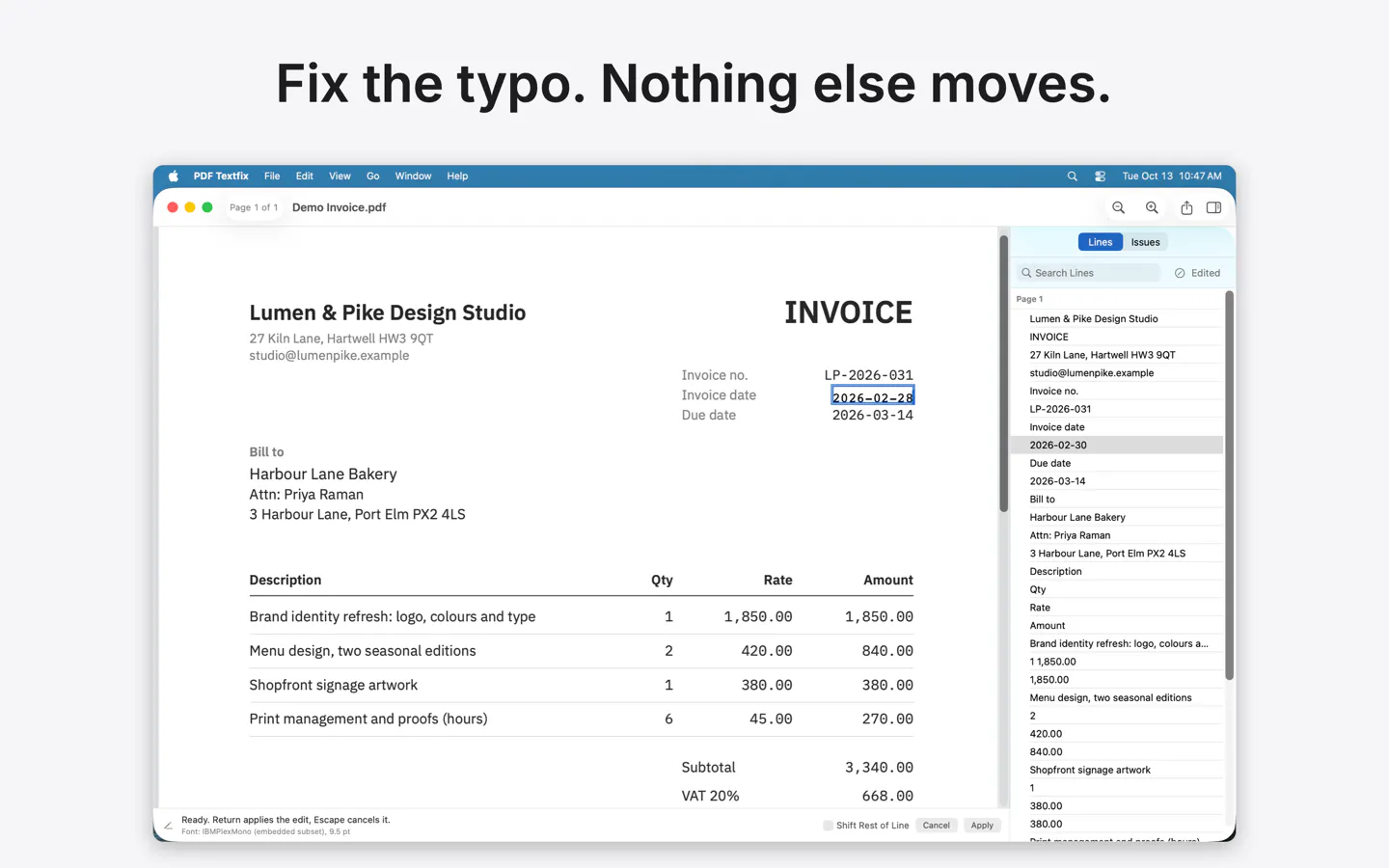Select '1 1,850.00' line in sidebar
1389x868 pixels.
1117,662
